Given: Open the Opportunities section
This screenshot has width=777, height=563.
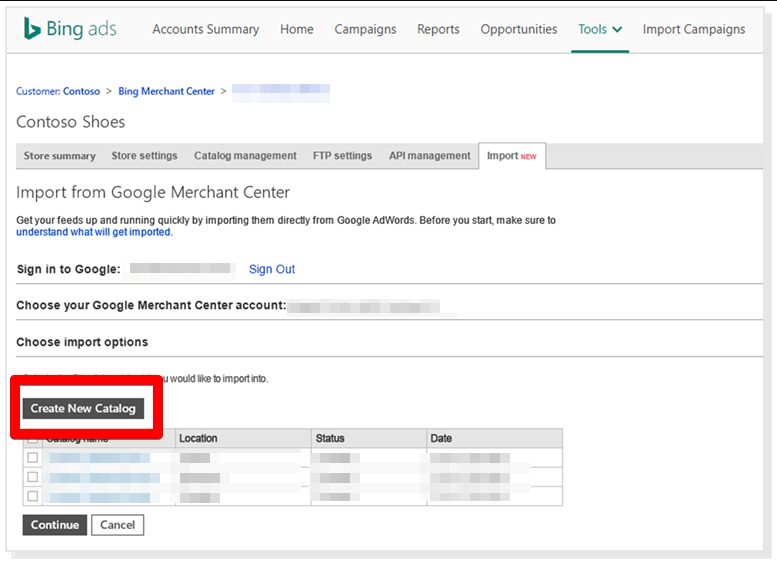Looking at the screenshot, I should coord(518,29).
